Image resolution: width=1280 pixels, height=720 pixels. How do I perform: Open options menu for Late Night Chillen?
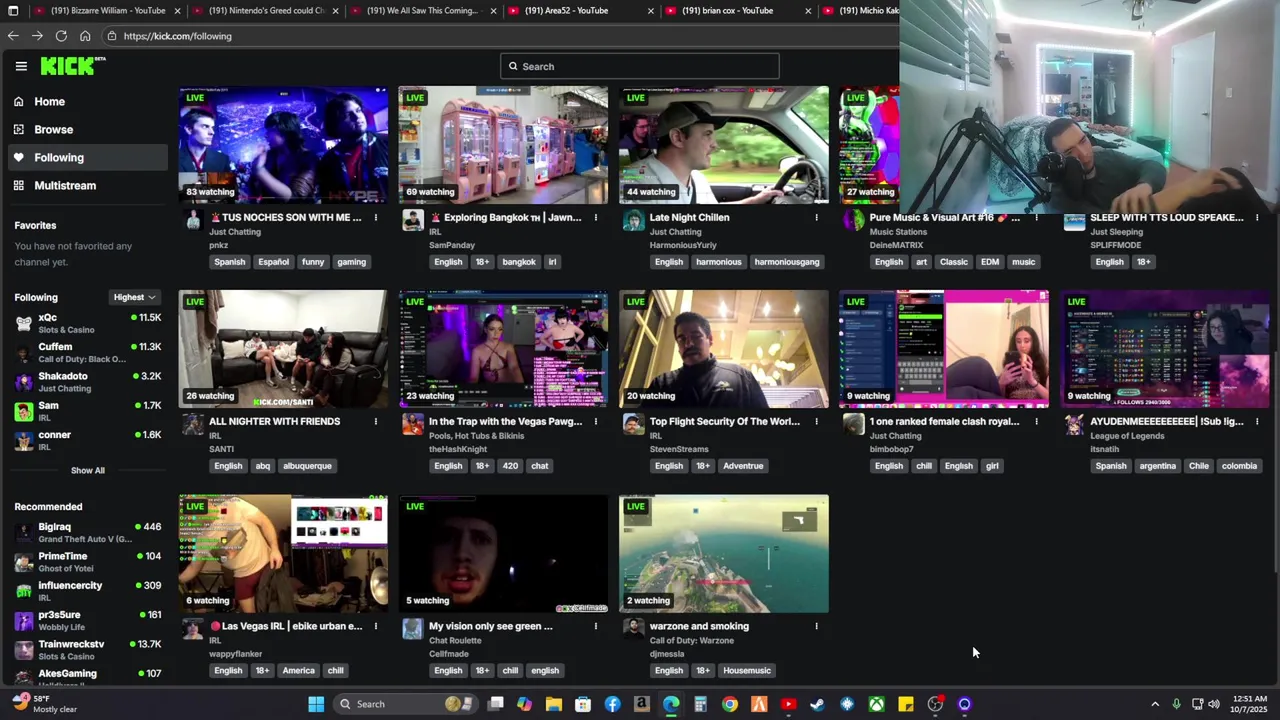point(816,217)
